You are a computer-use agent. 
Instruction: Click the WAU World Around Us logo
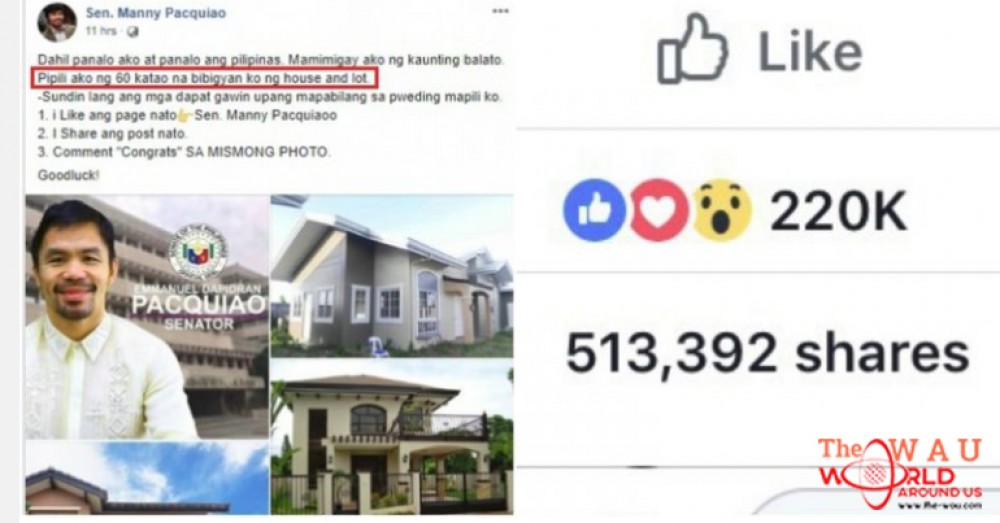click(x=899, y=473)
